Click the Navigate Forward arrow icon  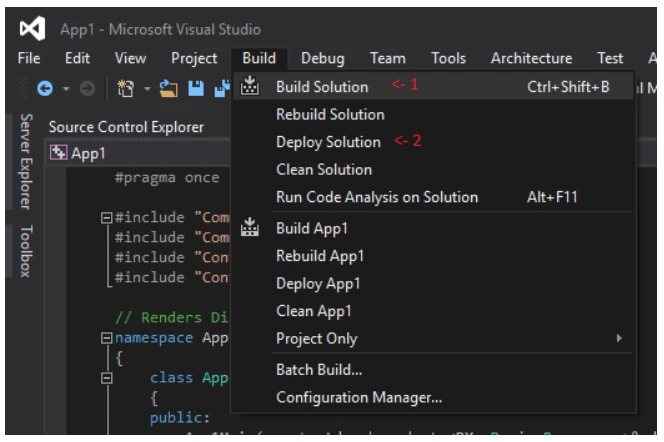point(87,88)
